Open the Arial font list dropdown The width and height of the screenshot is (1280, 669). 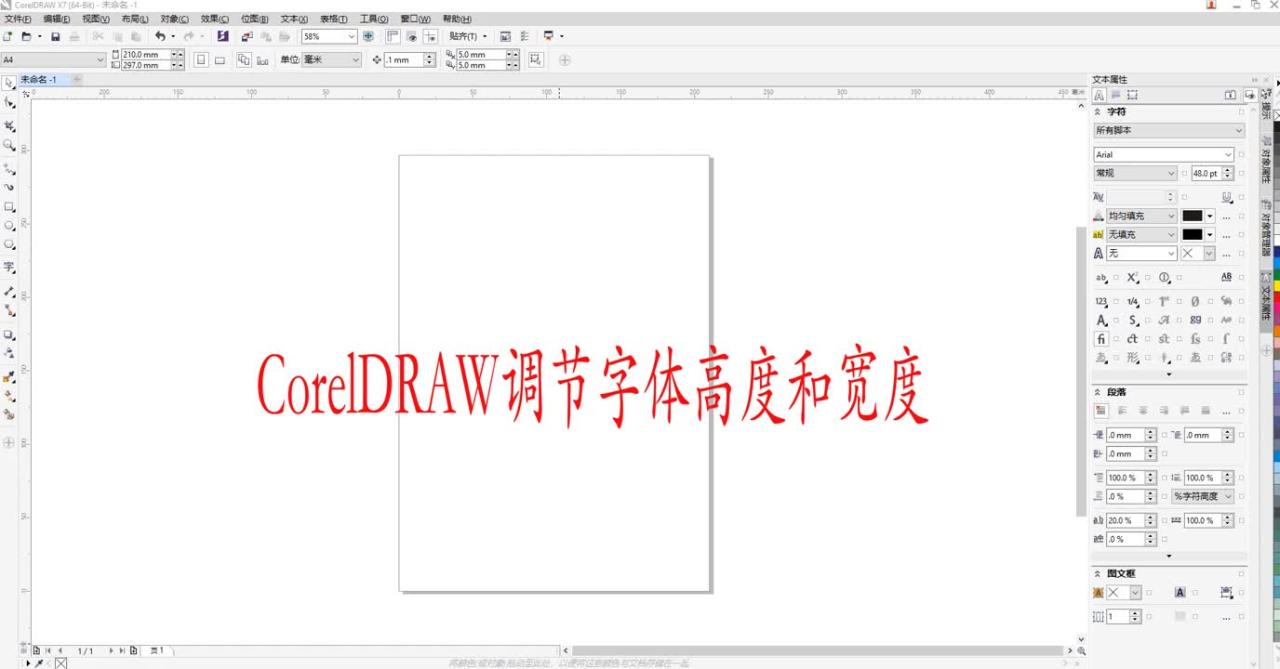pyautogui.click(x=1229, y=155)
